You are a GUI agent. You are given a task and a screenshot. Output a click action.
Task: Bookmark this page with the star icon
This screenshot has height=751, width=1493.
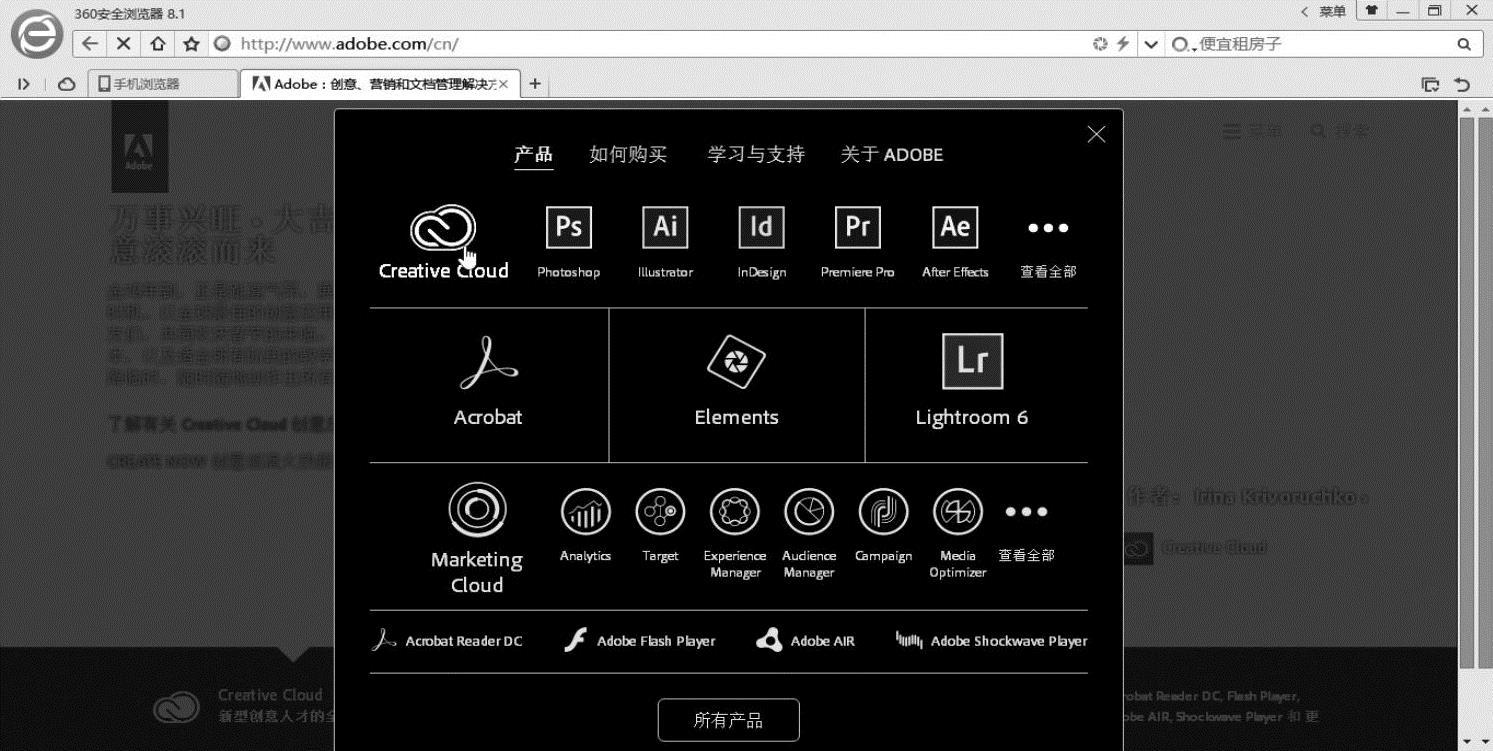tap(191, 44)
